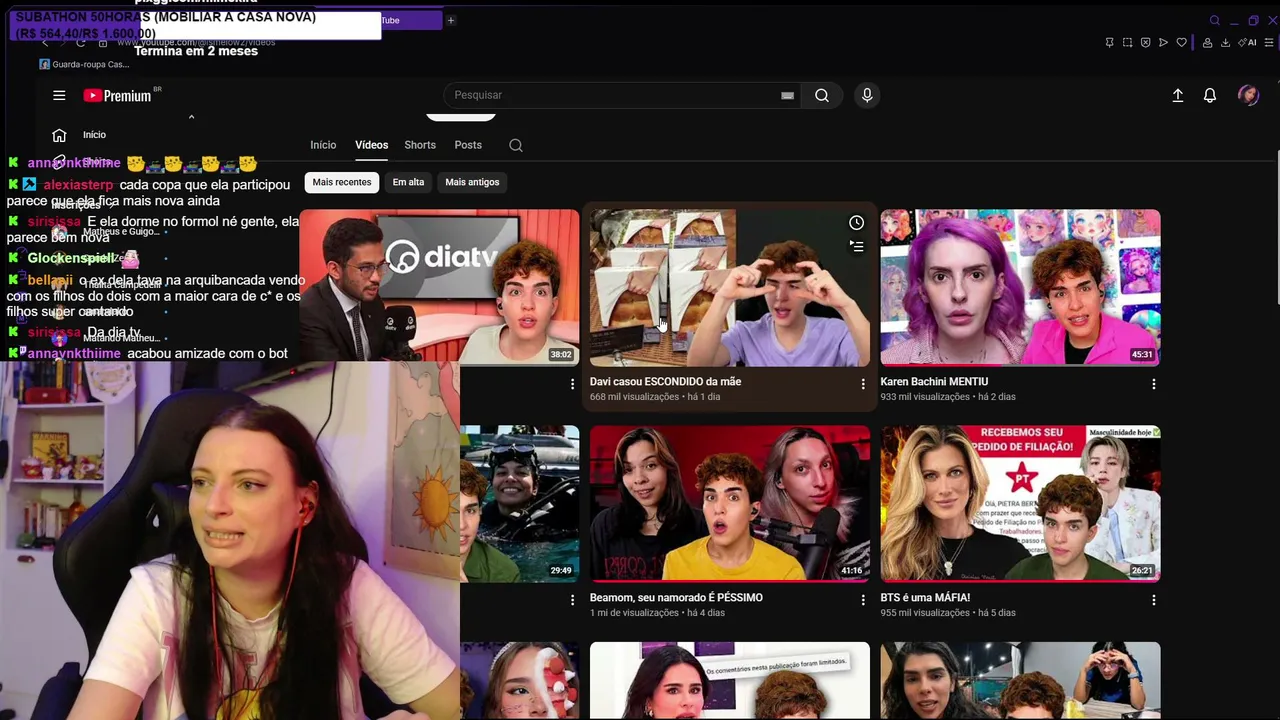This screenshot has height=720, width=1280.
Task: Click the browser send/flow arrow icon
Action: 1163,43
